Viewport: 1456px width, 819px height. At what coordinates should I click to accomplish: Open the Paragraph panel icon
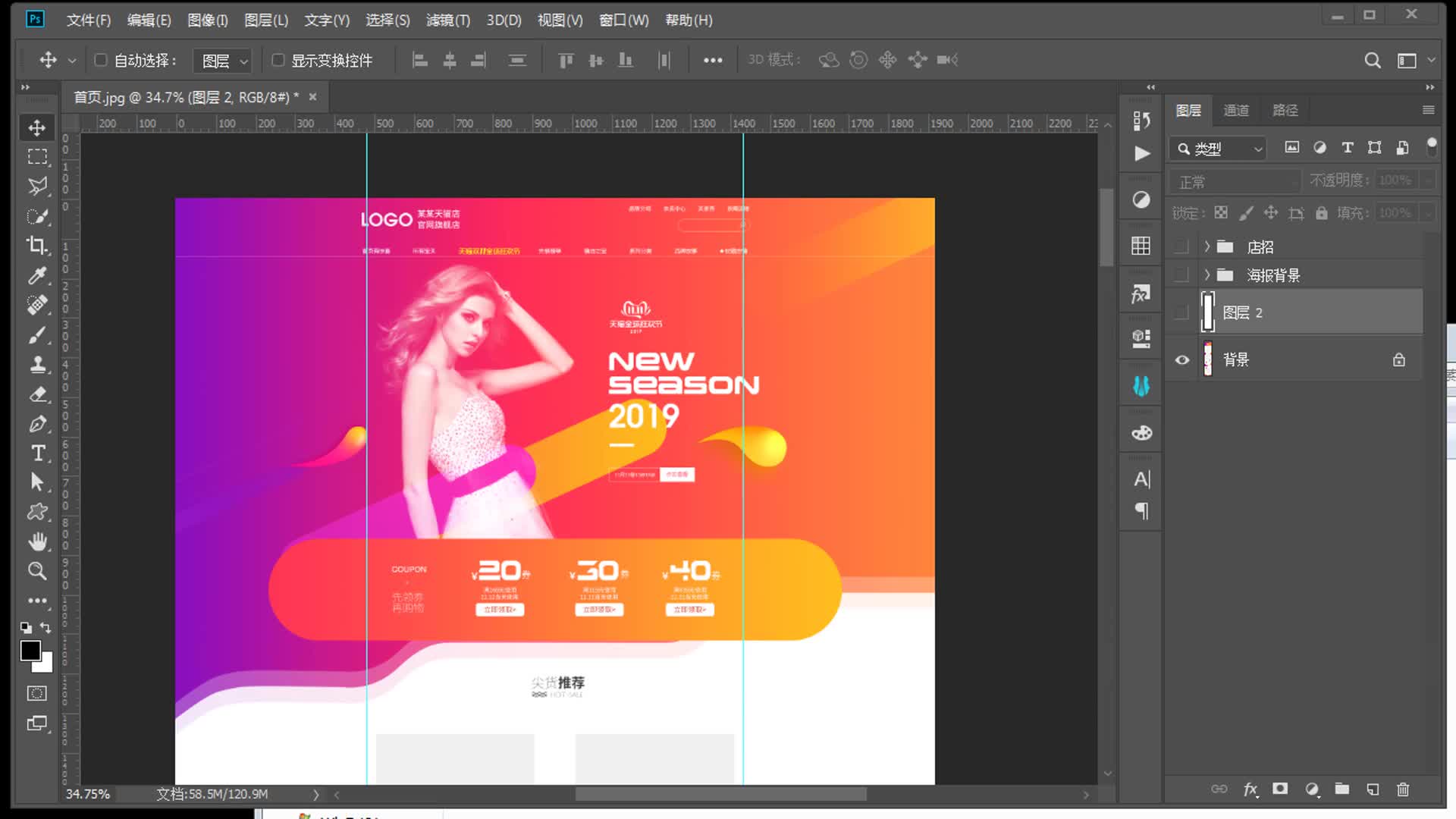1141,510
